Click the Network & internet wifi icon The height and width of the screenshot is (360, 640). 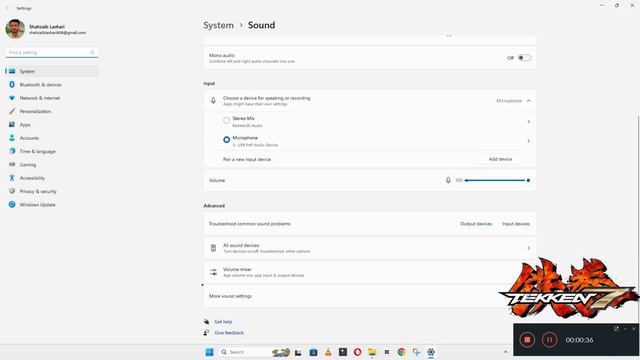[x=12, y=98]
